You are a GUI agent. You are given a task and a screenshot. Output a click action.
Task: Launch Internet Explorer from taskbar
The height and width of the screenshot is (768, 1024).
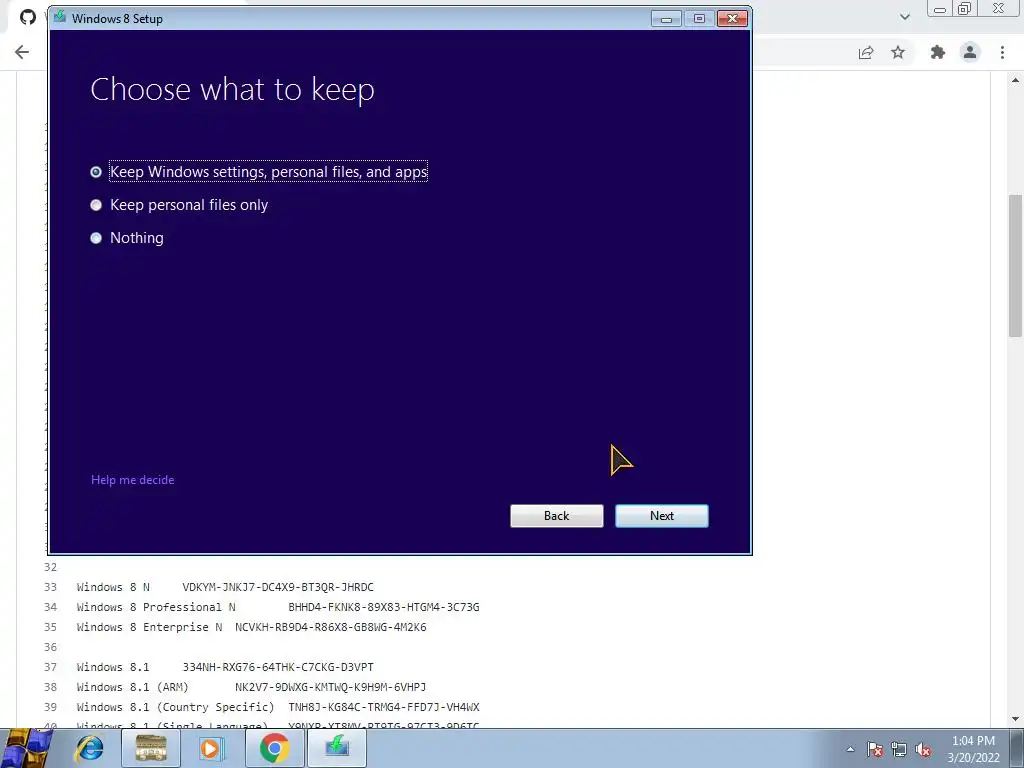(89, 748)
